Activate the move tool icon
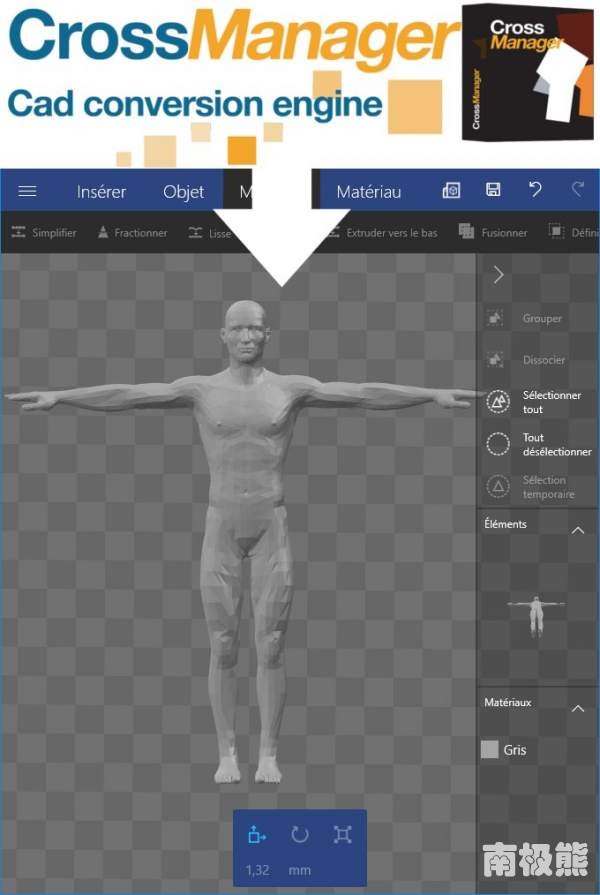This screenshot has width=600, height=895. click(x=257, y=835)
